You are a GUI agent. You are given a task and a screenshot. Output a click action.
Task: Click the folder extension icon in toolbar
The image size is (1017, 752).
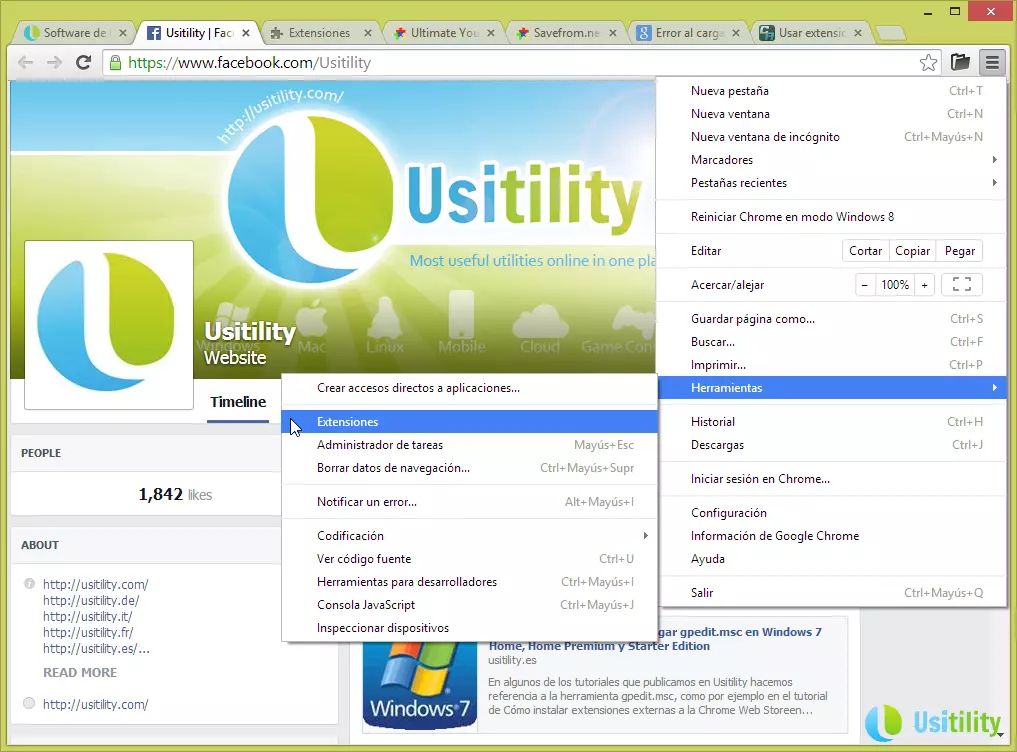point(960,63)
